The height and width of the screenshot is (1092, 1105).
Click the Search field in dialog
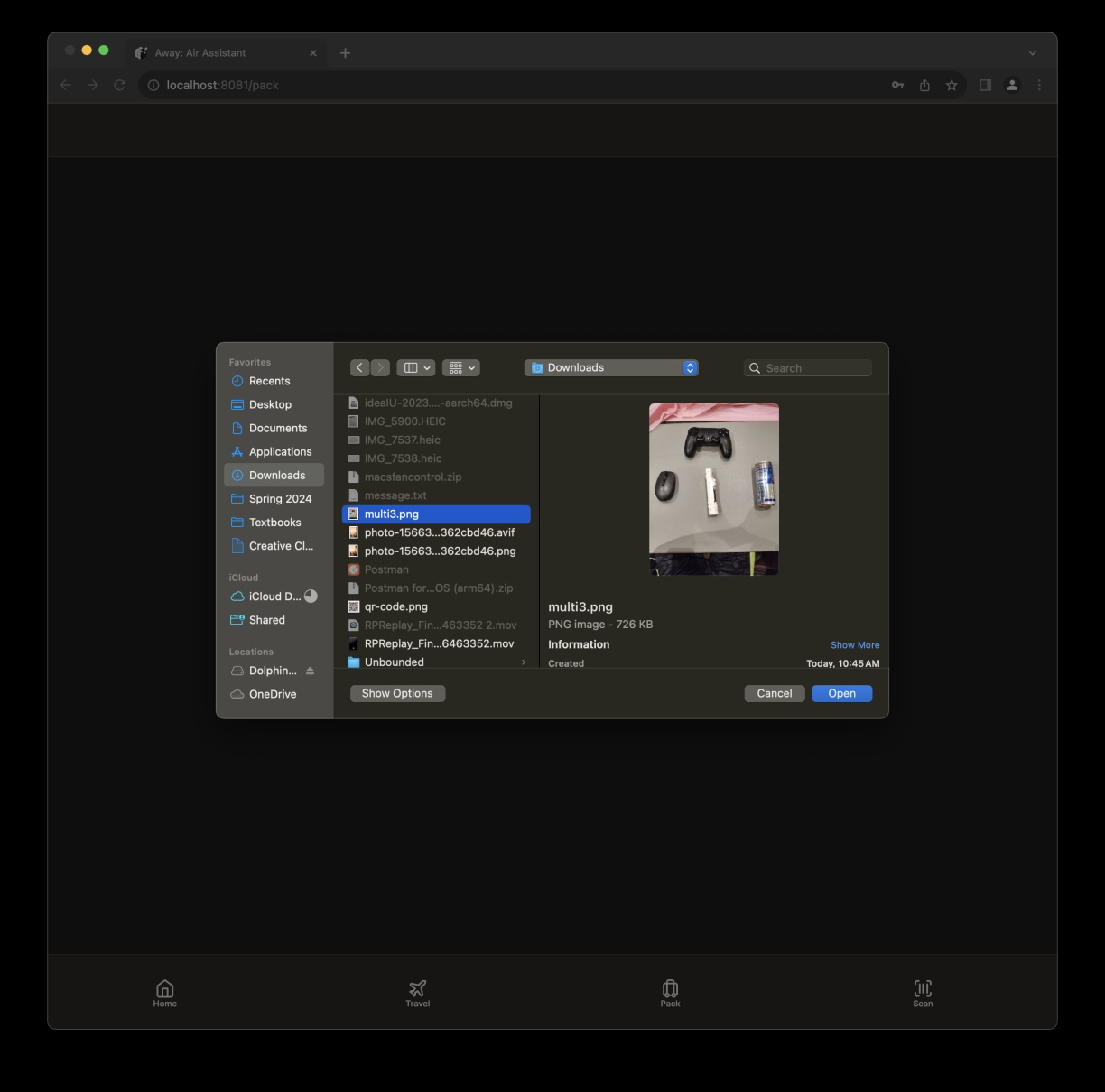808,368
